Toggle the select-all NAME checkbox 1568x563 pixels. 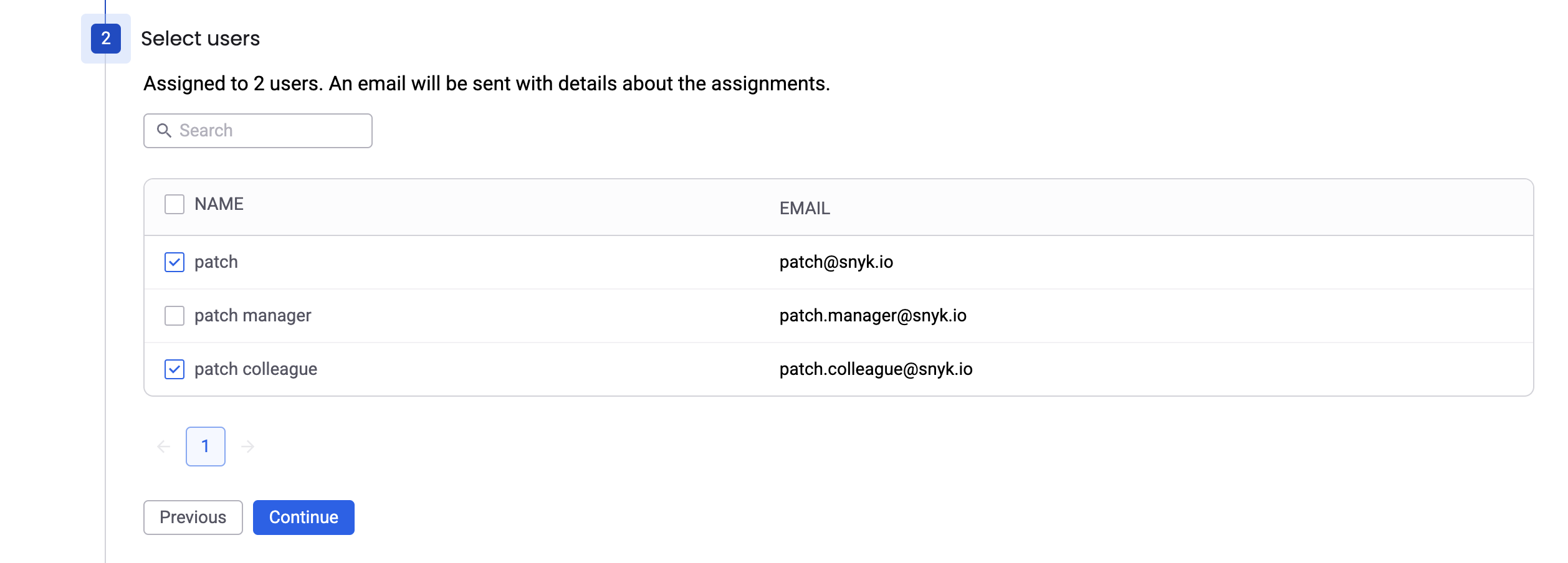pyautogui.click(x=174, y=204)
